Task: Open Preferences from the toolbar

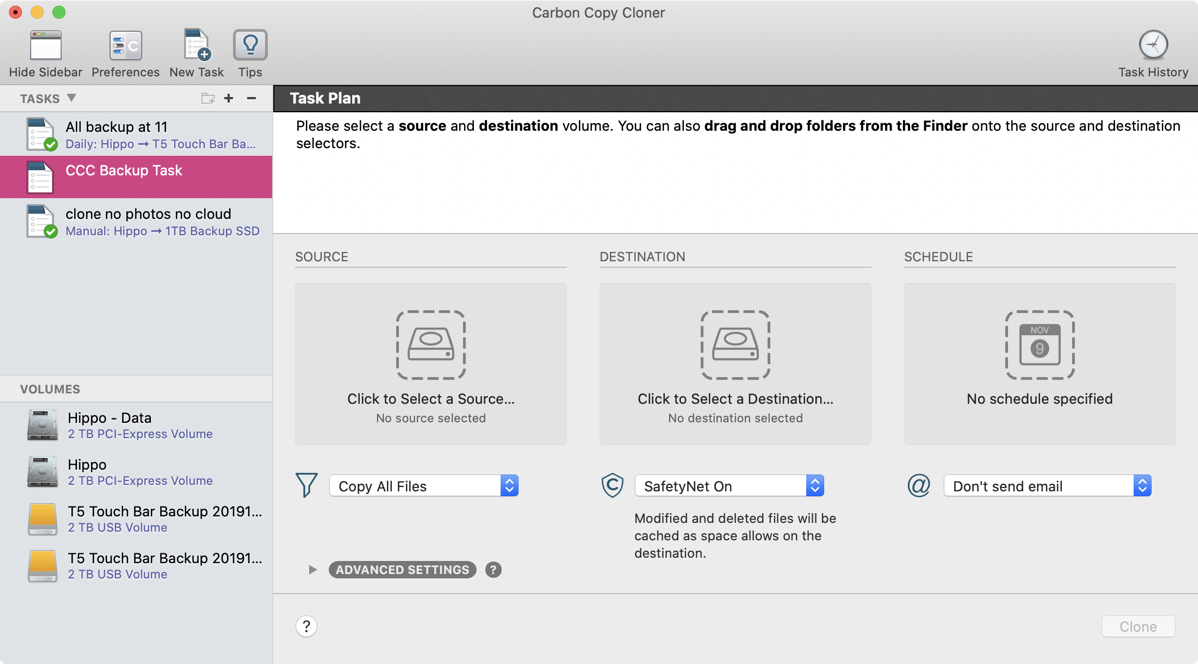Action: [125, 47]
